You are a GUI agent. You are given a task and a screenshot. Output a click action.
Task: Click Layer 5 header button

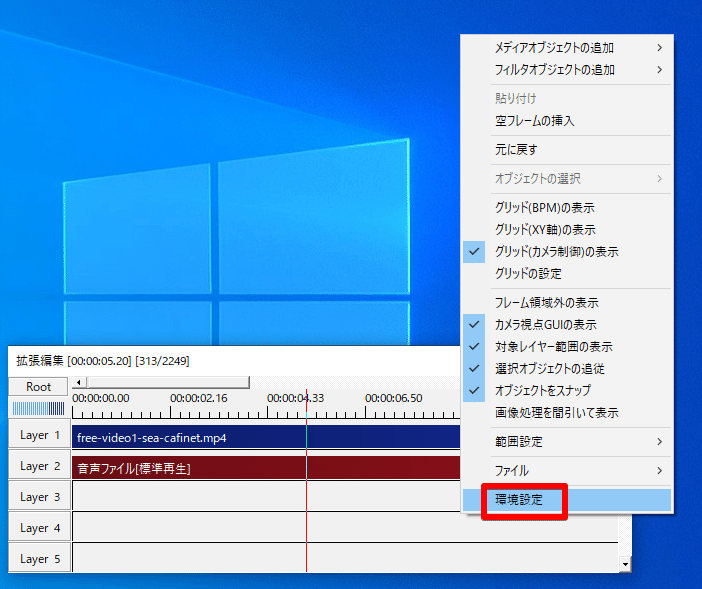[x=39, y=558]
